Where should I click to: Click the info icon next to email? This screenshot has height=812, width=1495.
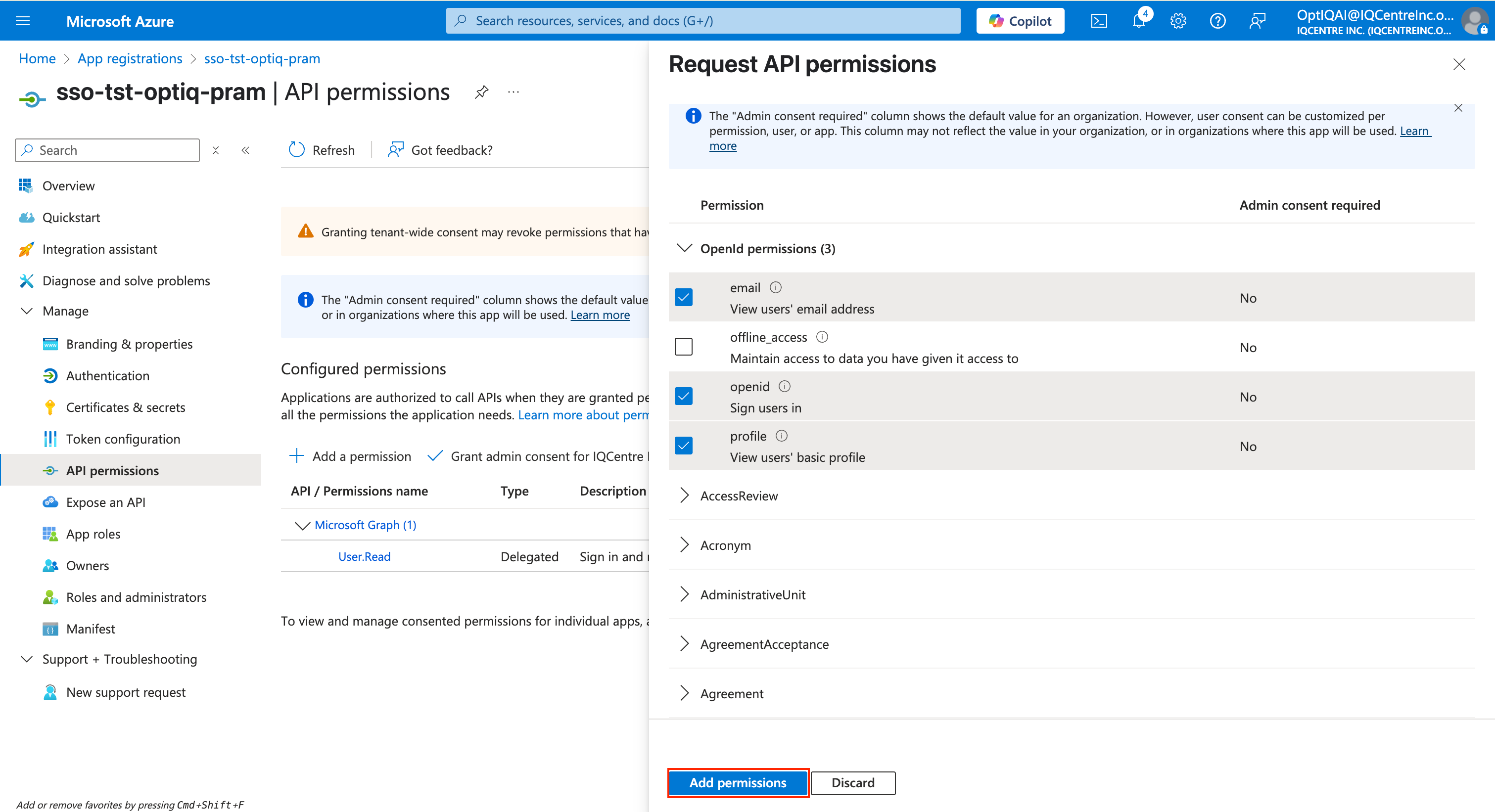775,288
